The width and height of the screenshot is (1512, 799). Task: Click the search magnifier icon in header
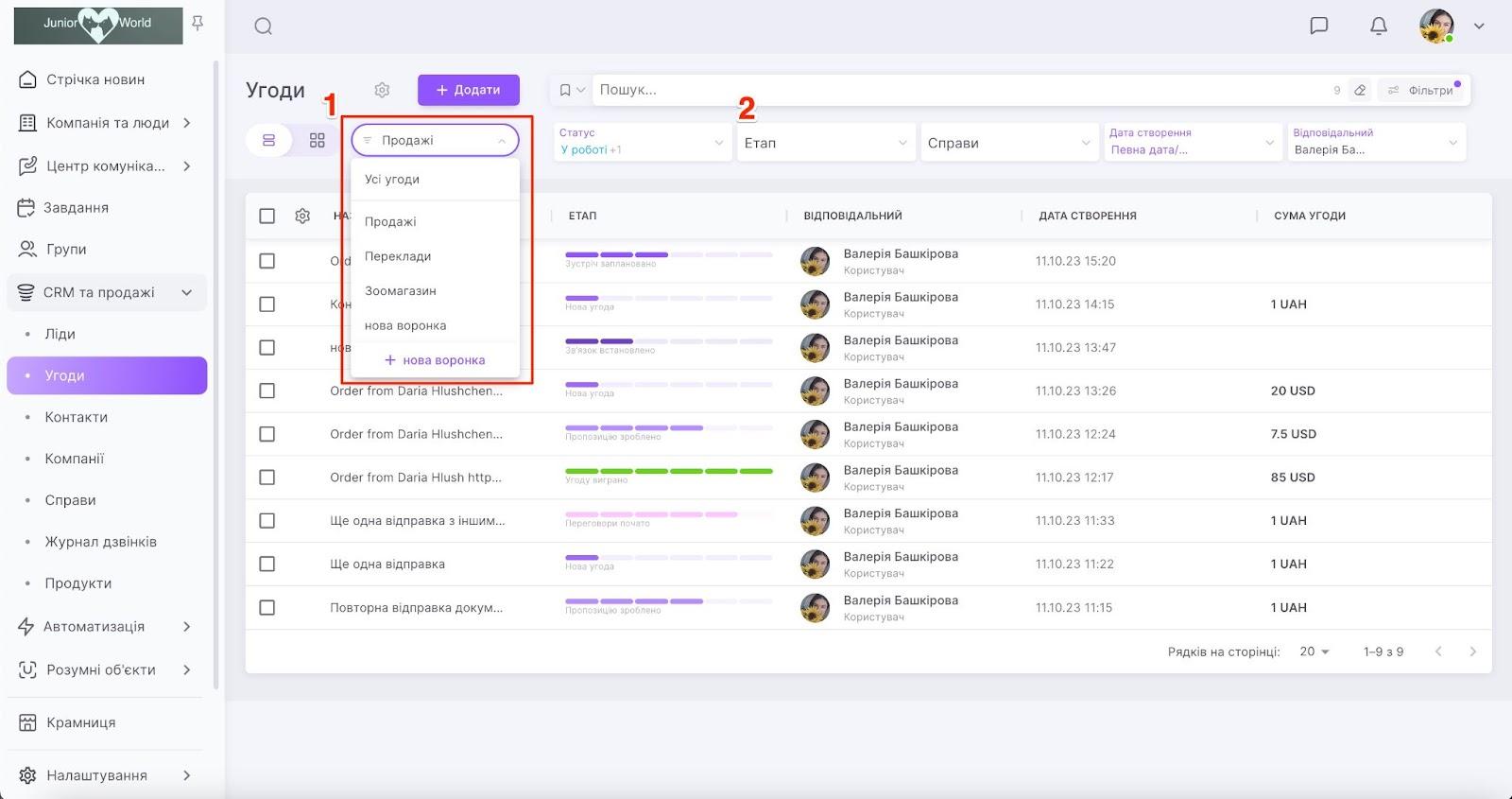pos(264,26)
